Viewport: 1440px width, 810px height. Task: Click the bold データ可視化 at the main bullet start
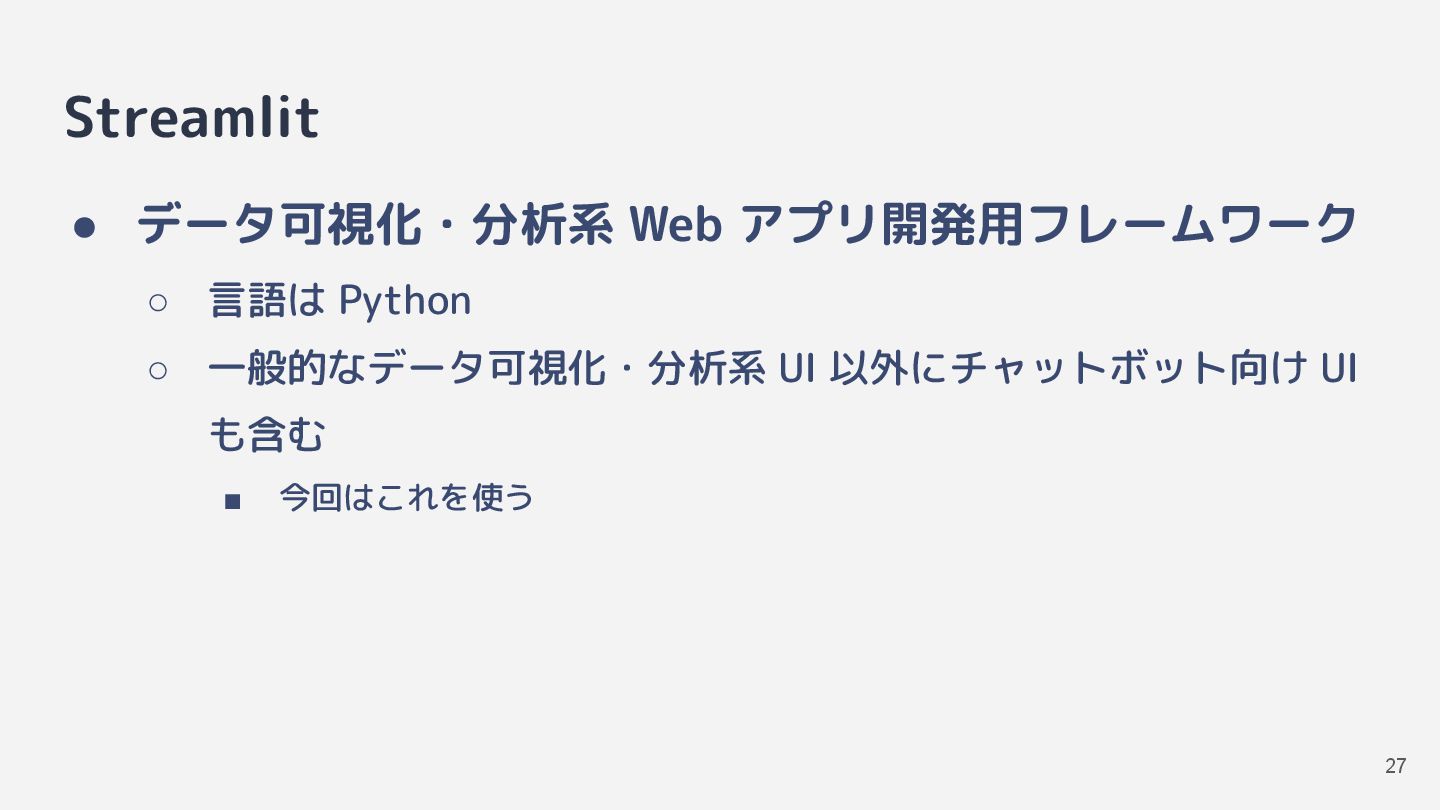click(x=278, y=224)
